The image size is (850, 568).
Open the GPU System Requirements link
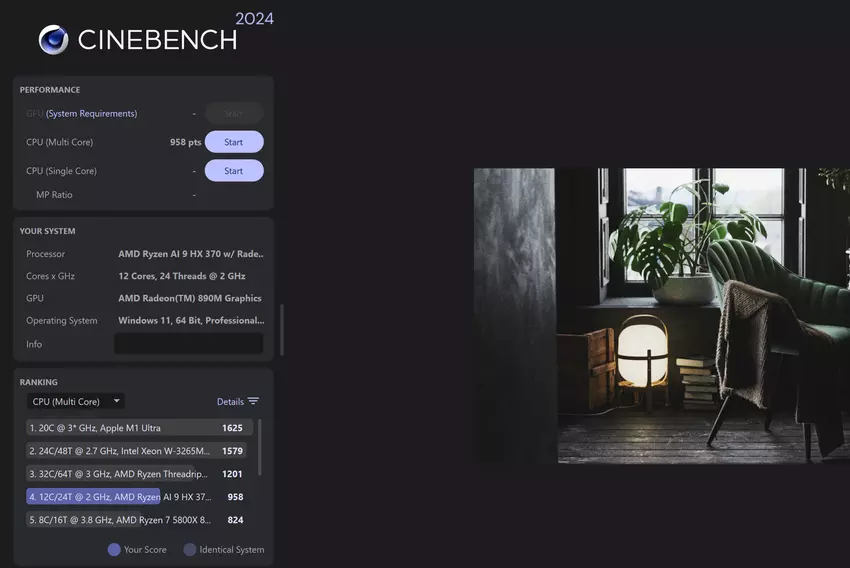point(91,114)
